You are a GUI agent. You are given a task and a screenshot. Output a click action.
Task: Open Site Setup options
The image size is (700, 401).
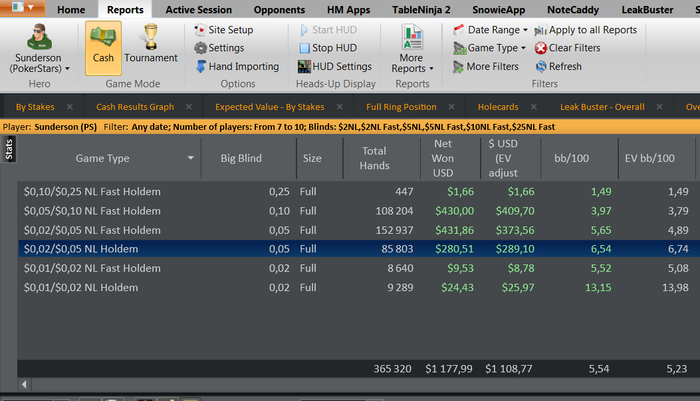tap(224, 30)
